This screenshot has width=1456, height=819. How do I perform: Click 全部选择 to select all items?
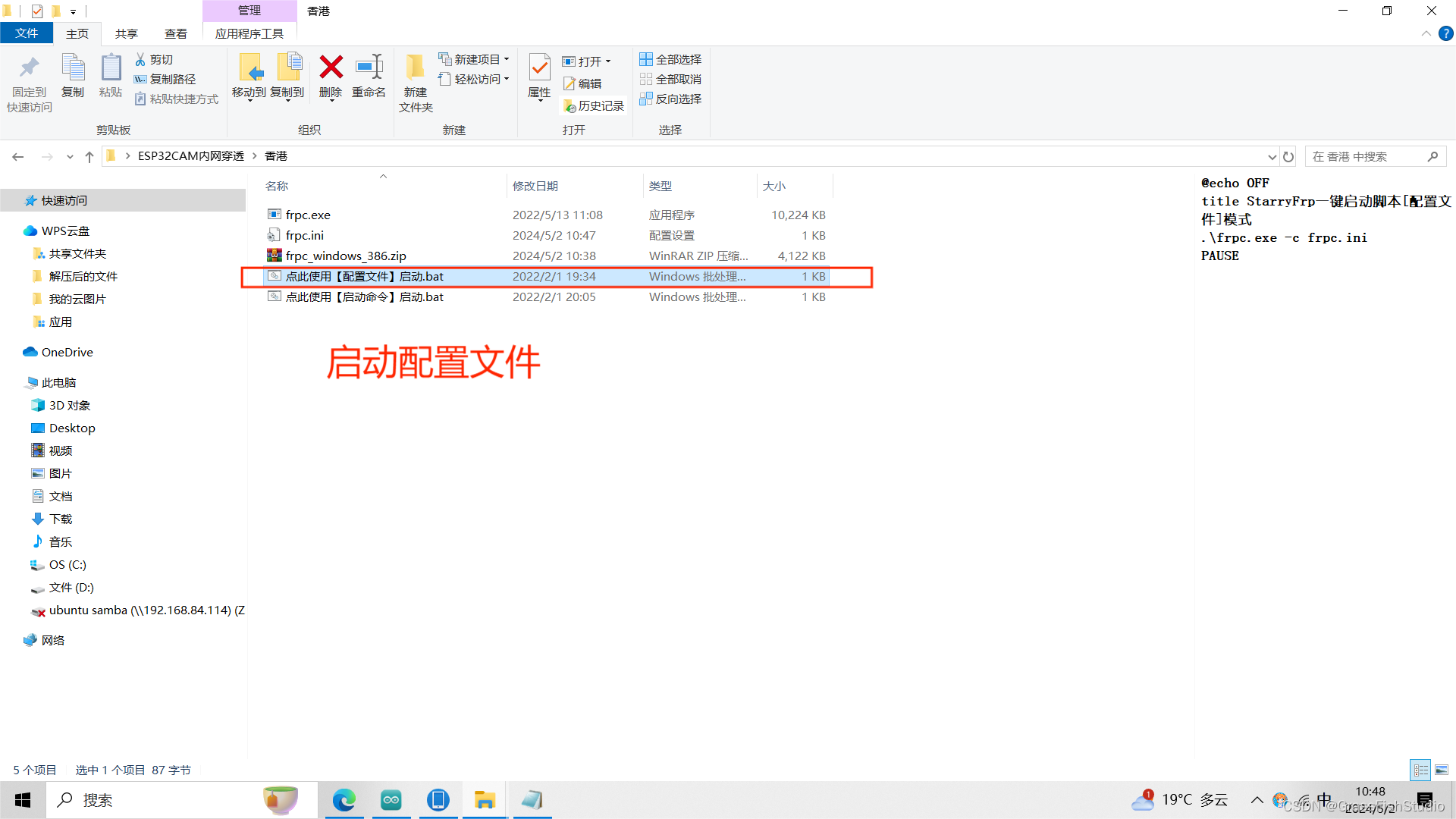pyautogui.click(x=670, y=59)
